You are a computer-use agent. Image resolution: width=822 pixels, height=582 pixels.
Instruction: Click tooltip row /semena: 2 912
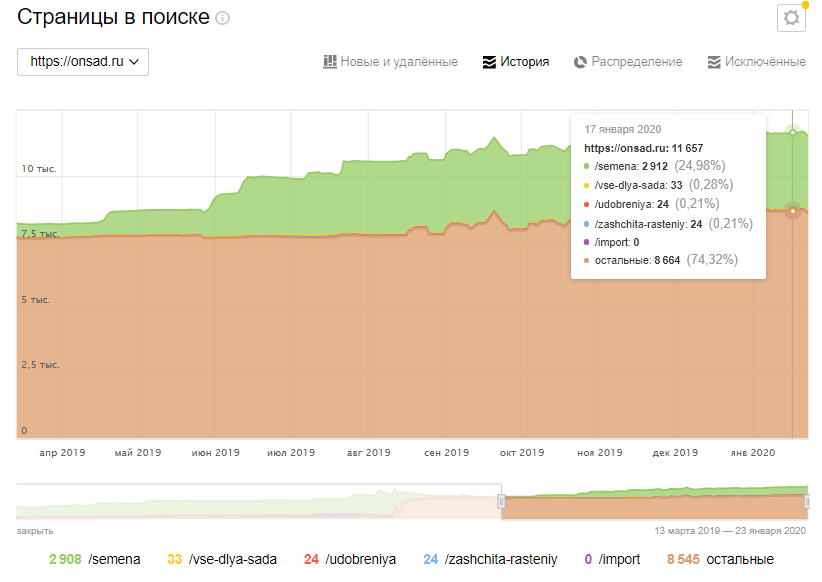655,166
